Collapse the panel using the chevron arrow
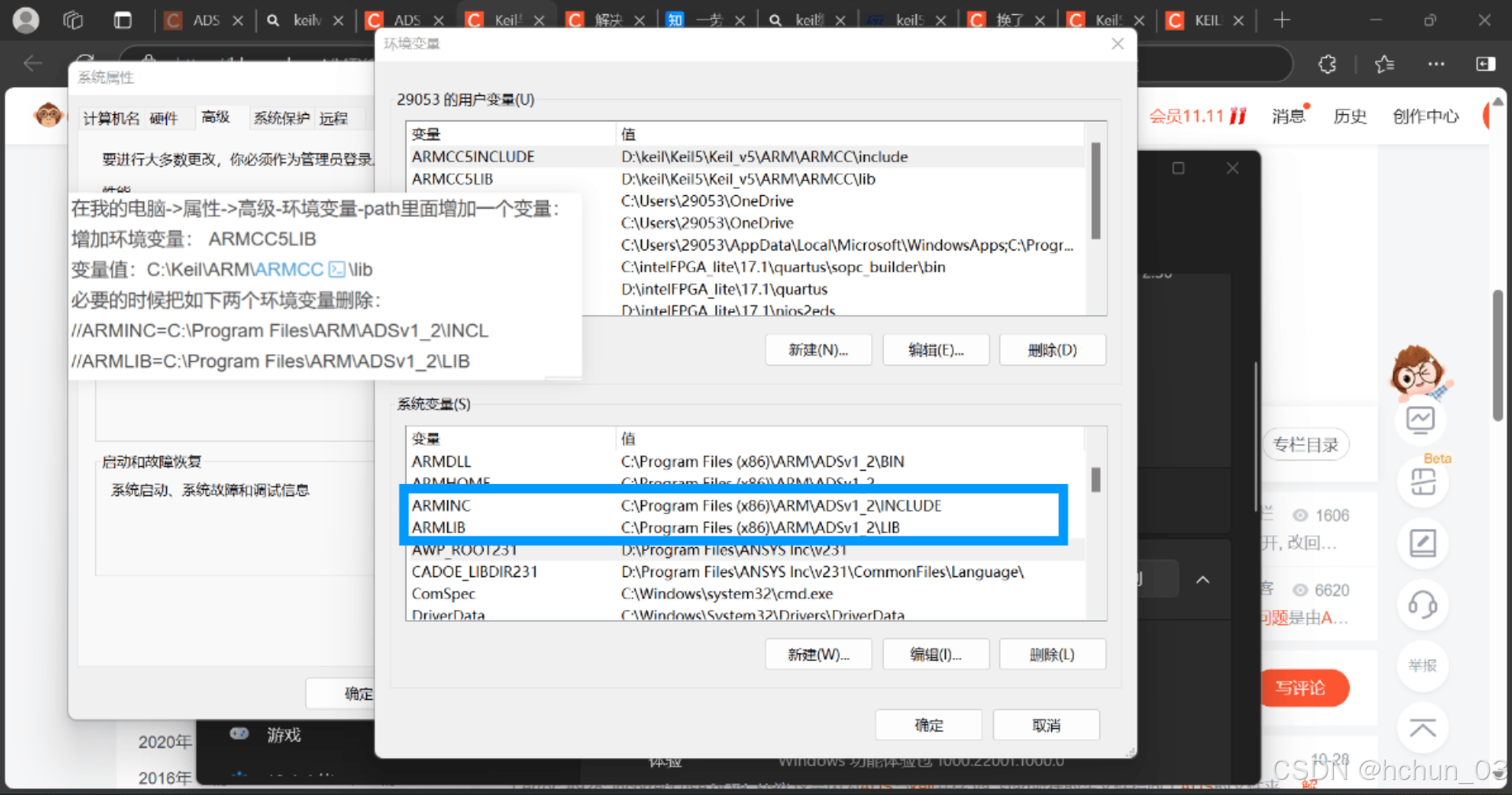 click(1203, 580)
